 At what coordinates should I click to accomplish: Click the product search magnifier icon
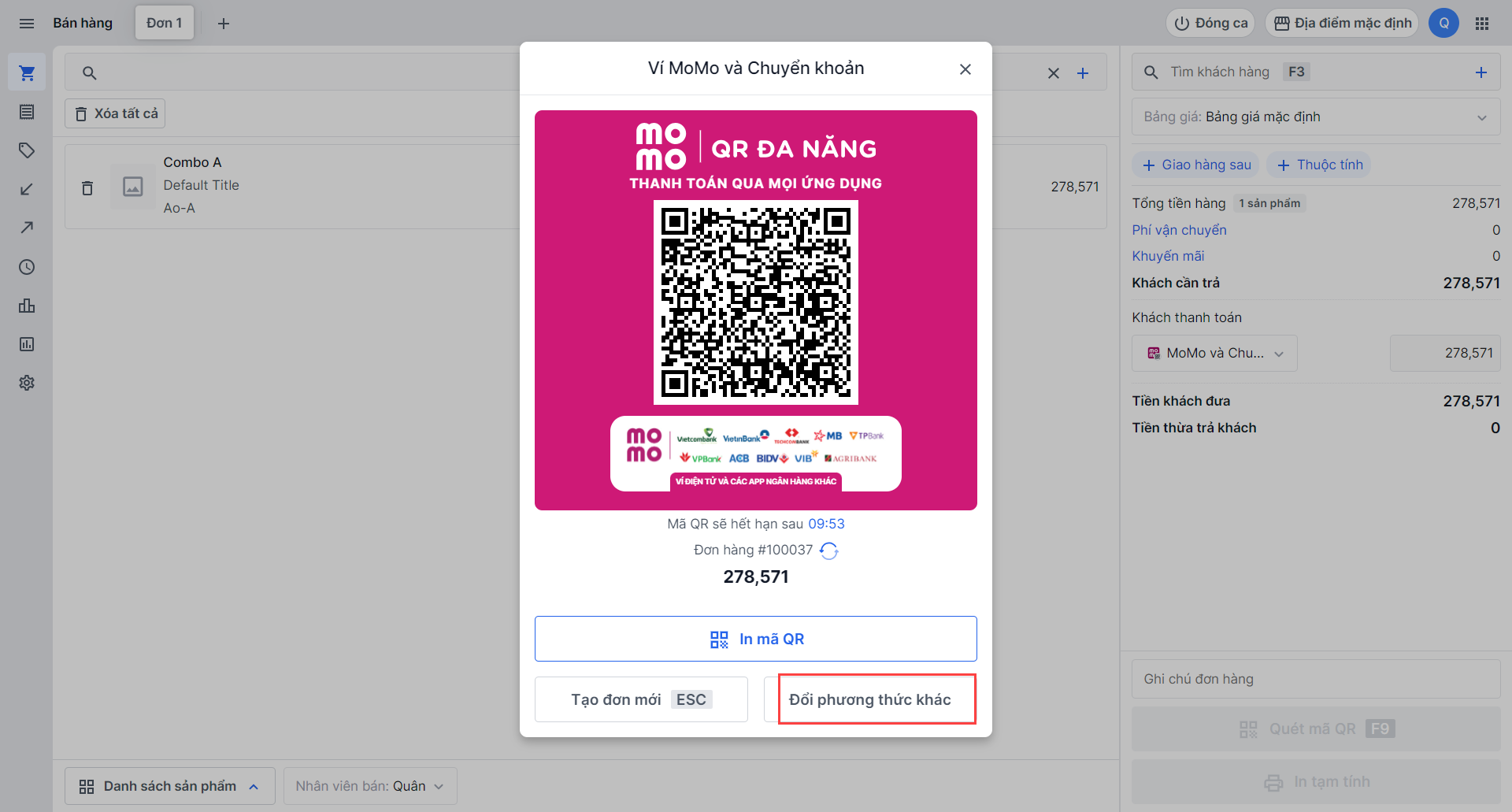[90, 73]
